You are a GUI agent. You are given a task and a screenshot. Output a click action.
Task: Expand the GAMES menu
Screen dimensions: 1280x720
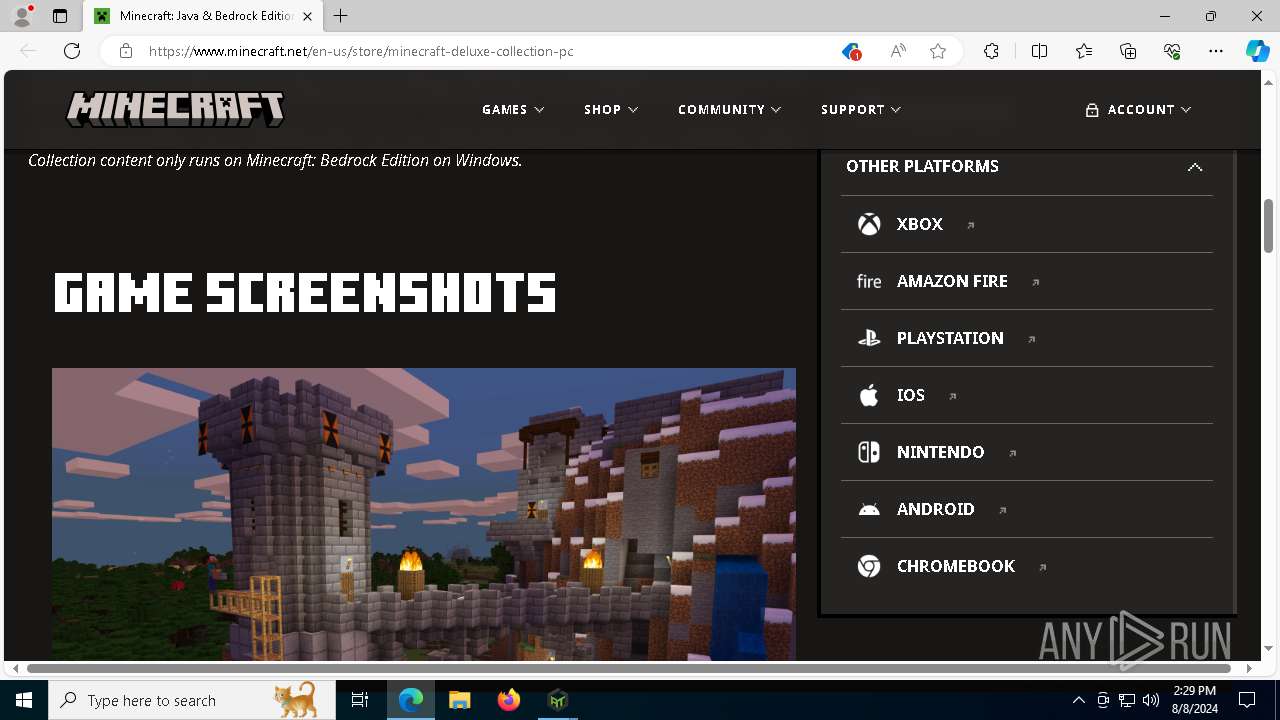[x=513, y=110]
